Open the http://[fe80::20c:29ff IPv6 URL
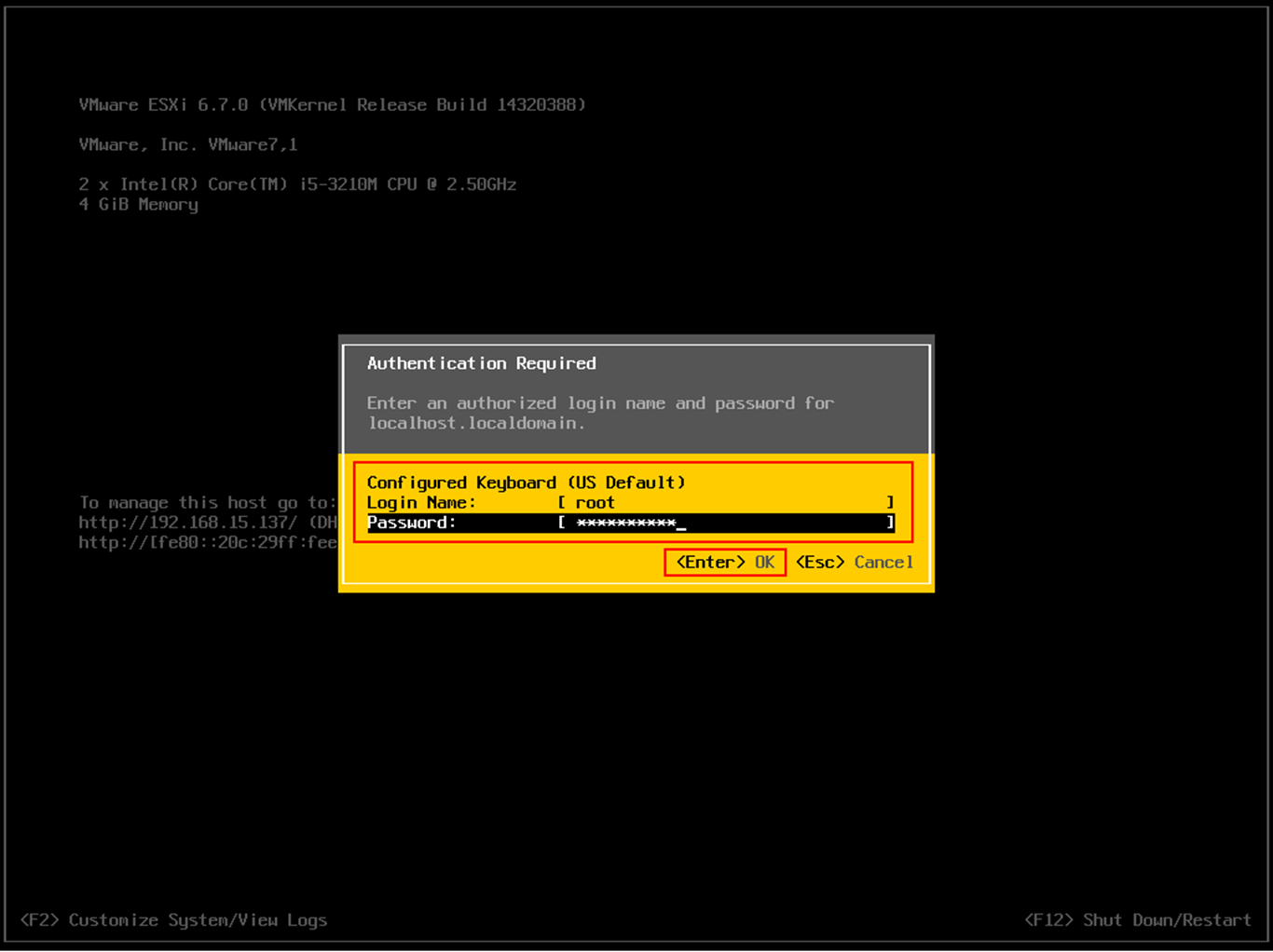Image resolution: width=1273 pixels, height=952 pixels. pos(208,542)
